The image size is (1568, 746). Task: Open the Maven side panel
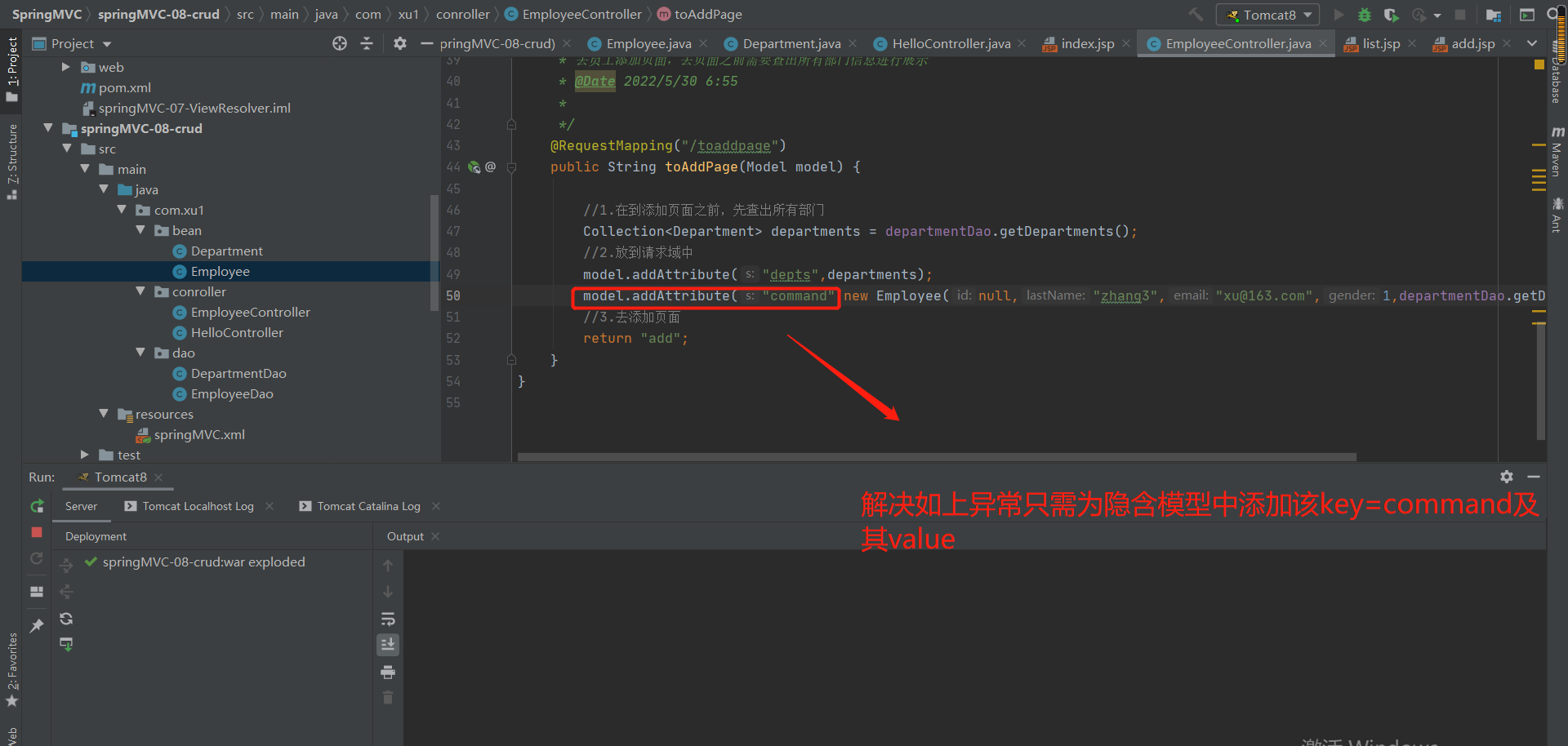tap(1557, 153)
